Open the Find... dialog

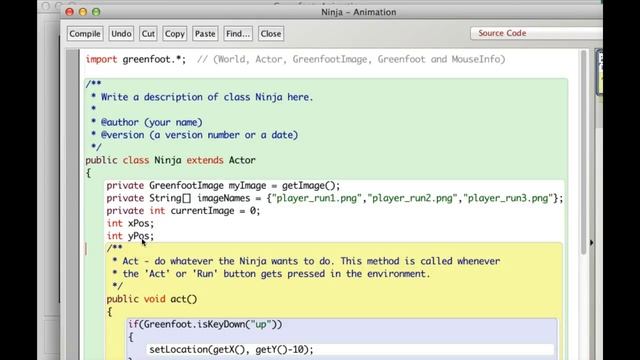coord(238,34)
